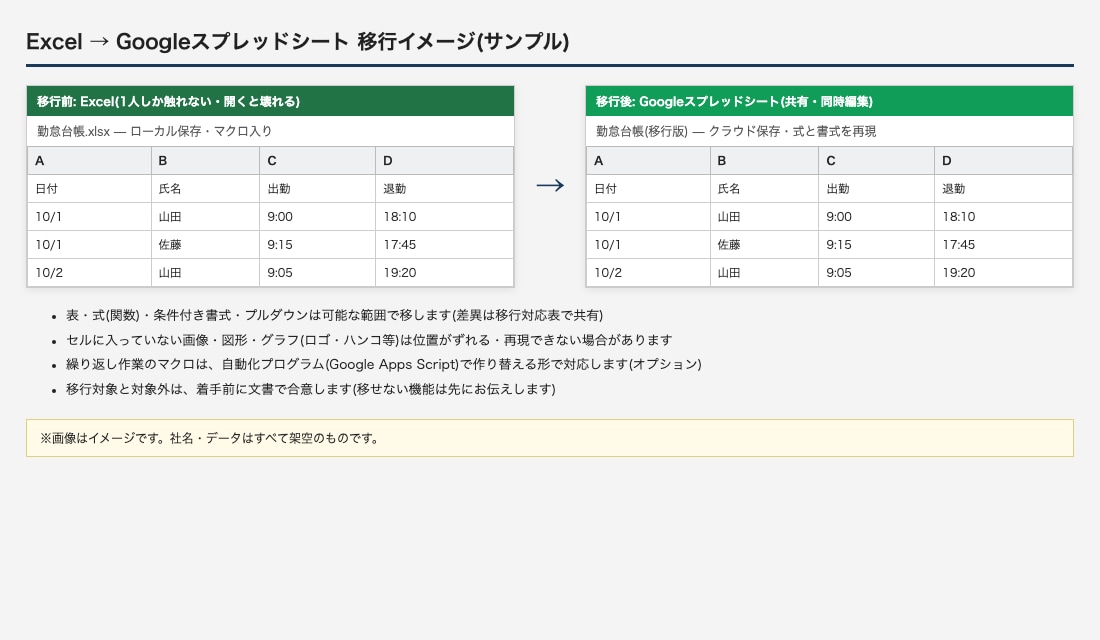The width and height of the screenshot is (1100, 640).
Task: Click "10/1" in the 佐藤 row of 移行前 table
Action: (x=89, y=245)
